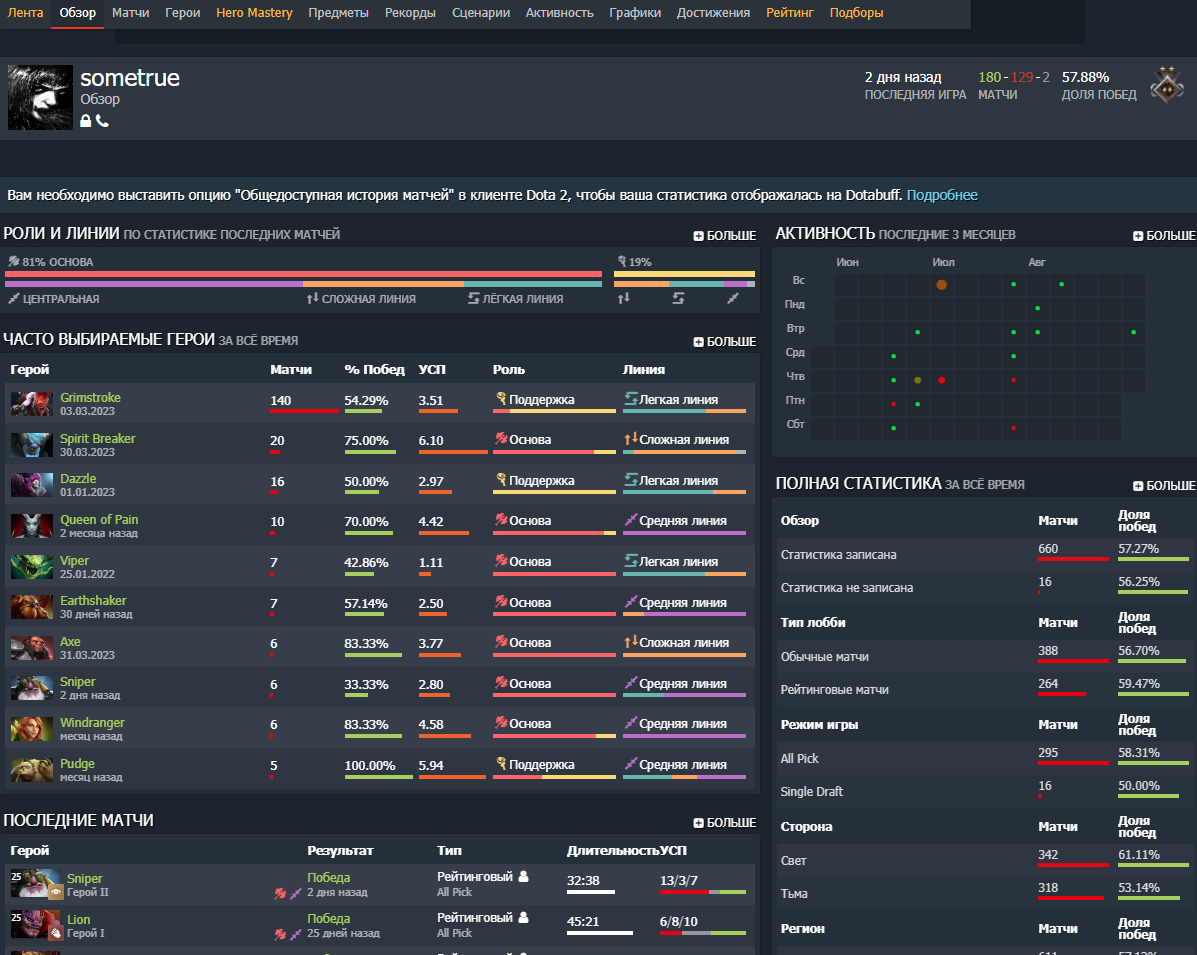Open the Spirit Breaker hero name link
The image size is (1197, 955).
(x=98, y=439)
